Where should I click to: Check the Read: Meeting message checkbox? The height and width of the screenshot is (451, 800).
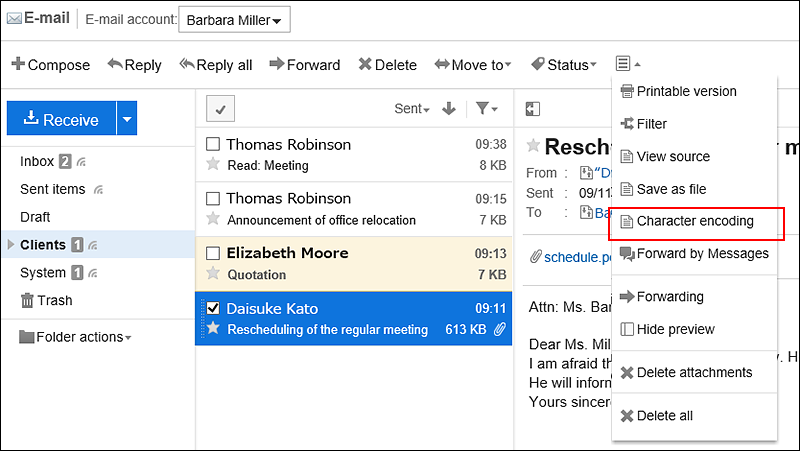click(213, 144)
